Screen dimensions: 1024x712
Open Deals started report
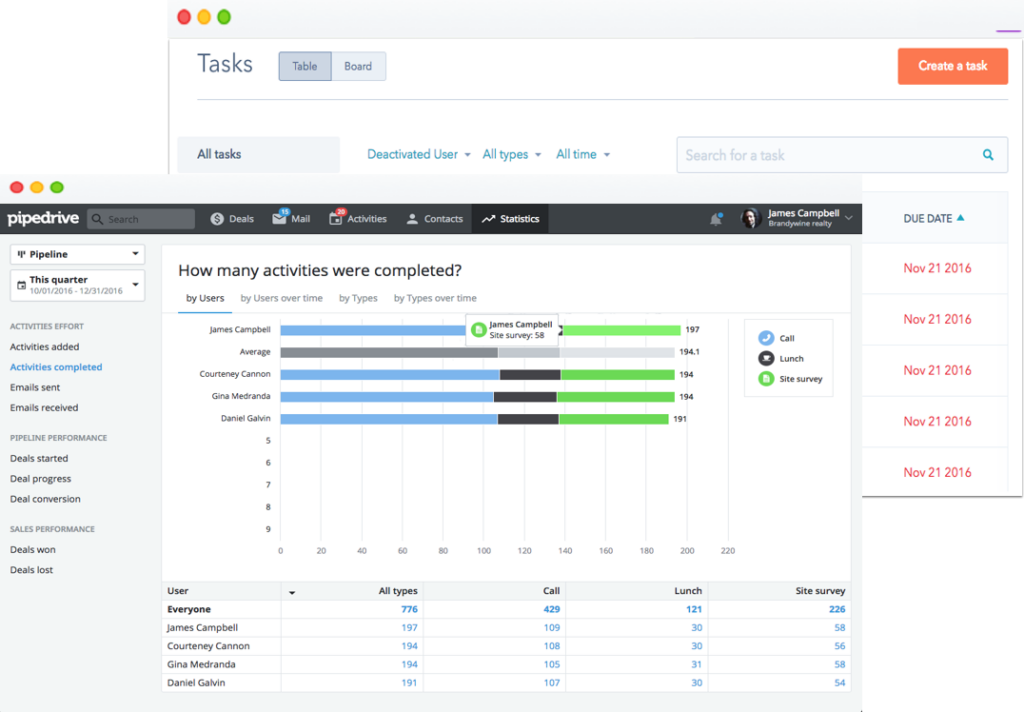click(x=39, y=458)
